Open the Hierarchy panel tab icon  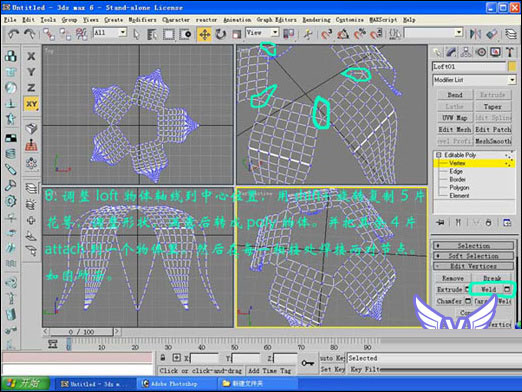tap(466, 52)
